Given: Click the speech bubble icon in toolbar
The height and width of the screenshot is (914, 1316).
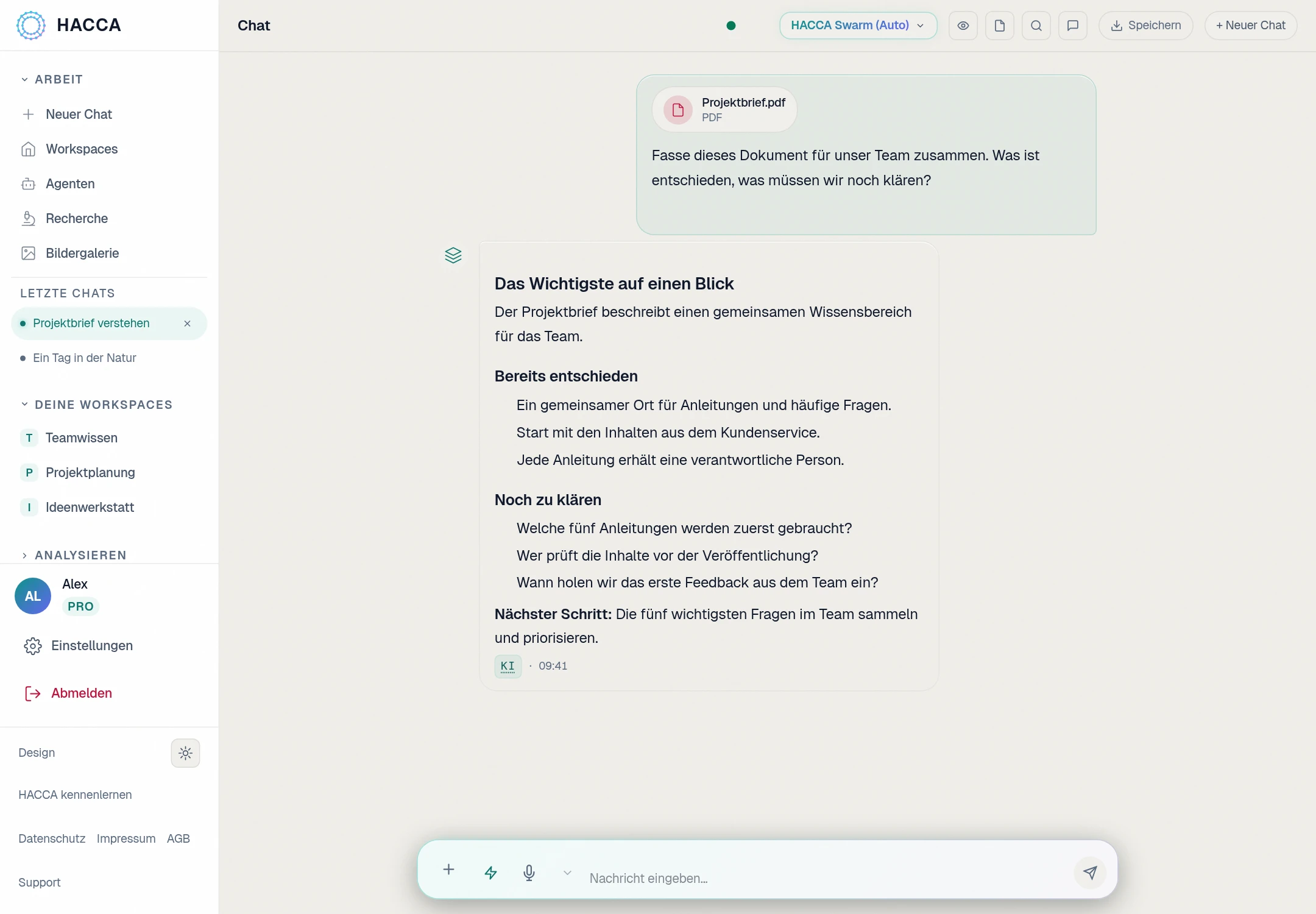Looking at the screenshot, I should tap(1073, 26).
